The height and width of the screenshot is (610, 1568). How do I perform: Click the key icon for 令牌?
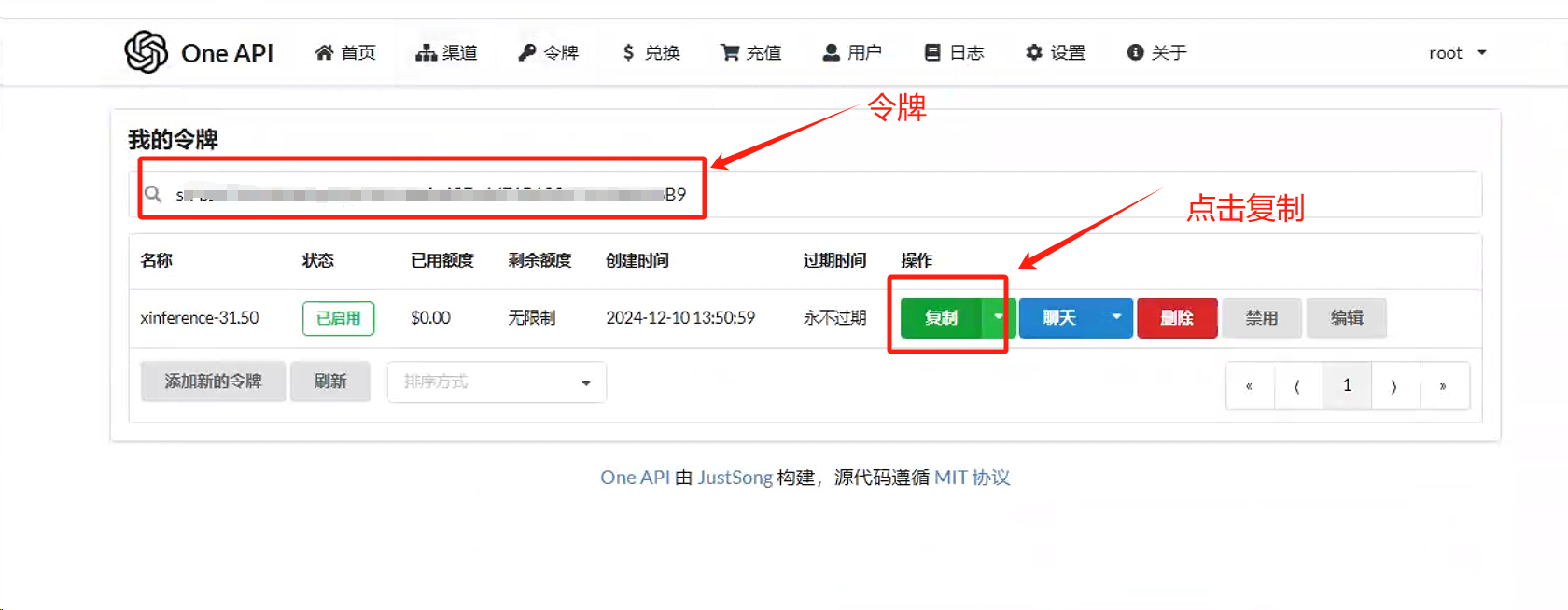527,53
